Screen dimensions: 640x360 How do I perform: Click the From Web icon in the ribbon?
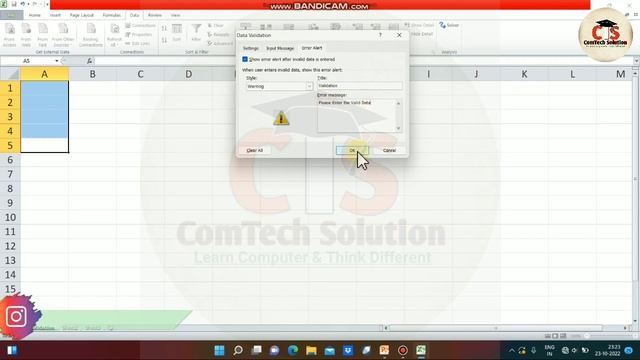pos(26,35)
